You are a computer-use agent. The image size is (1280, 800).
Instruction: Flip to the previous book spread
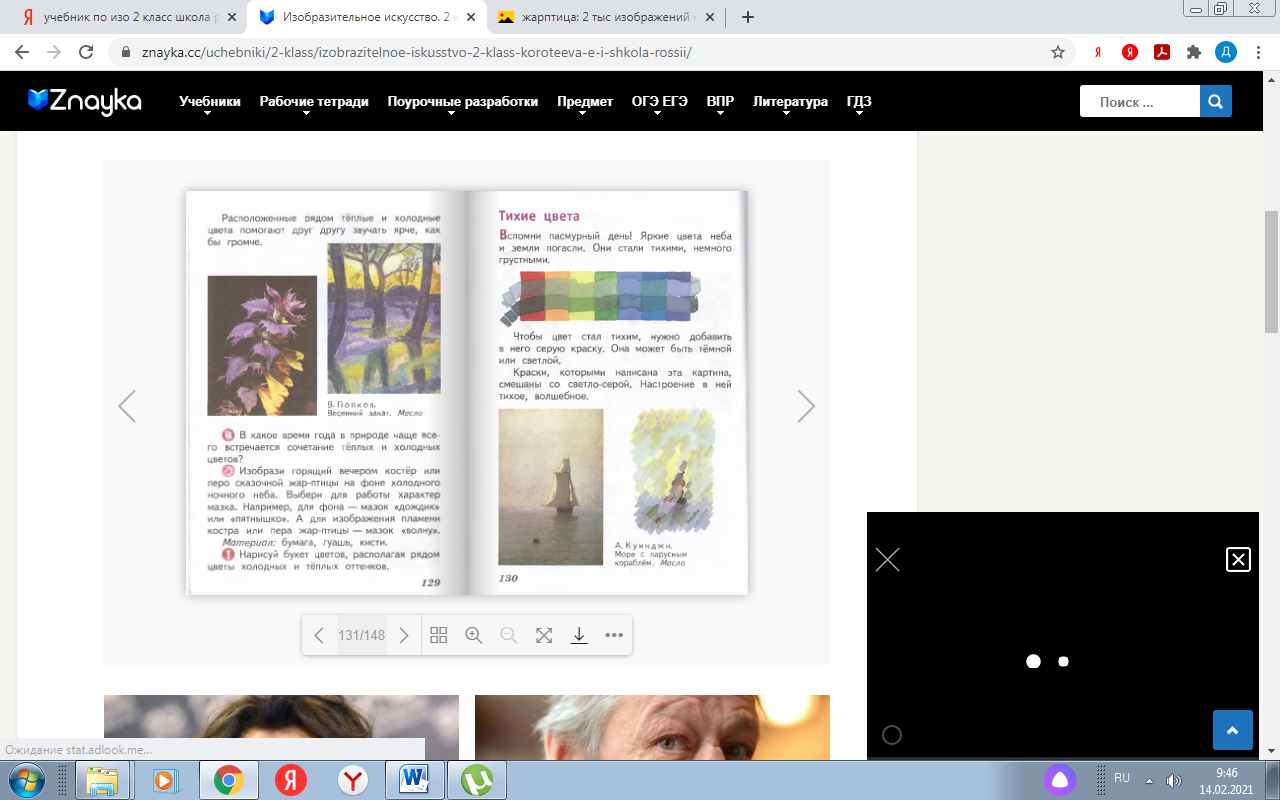coord(127,406)
